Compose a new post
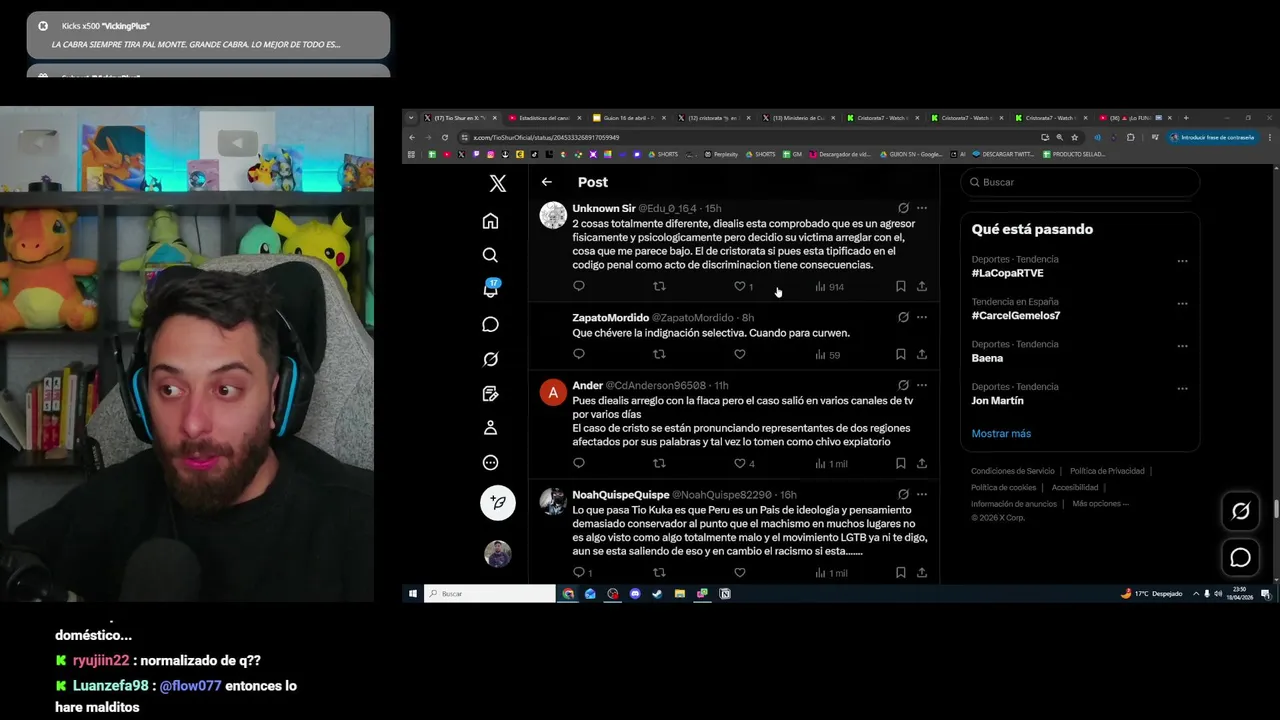Image resolution: width=1280 pixels, height=720 pixels. pyautogui.click(x=498, y=502)
